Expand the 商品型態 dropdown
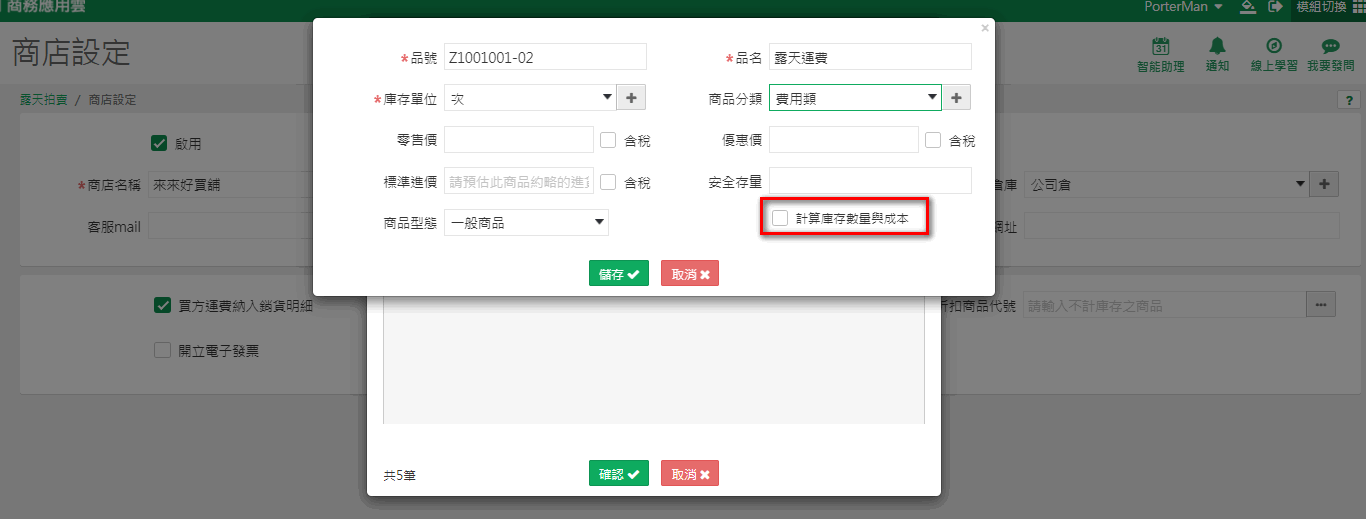Viewport: 1366px width, 519px height. (x=526, y=222)
